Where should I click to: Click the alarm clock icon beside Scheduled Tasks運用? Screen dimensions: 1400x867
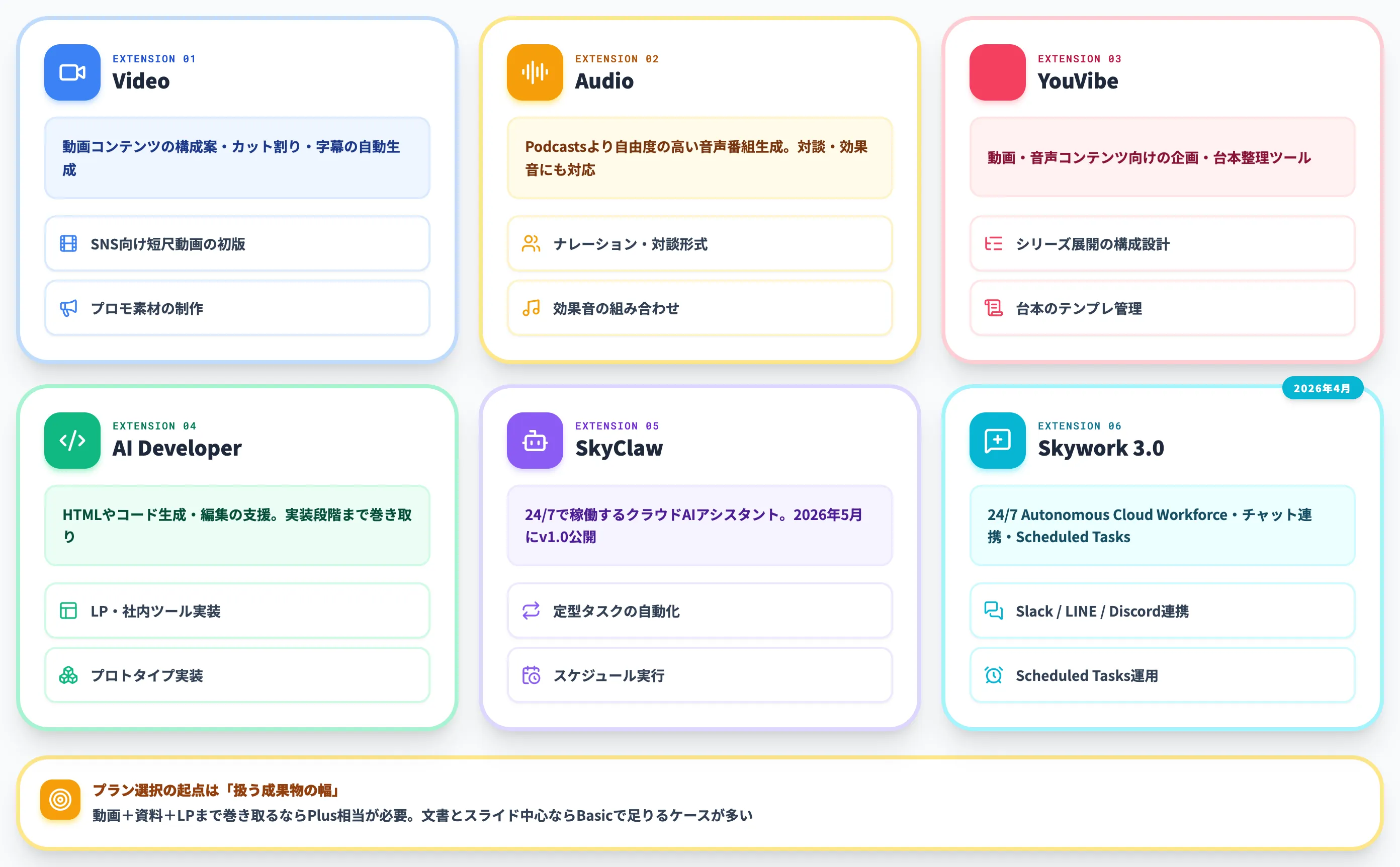pos(994,675)
